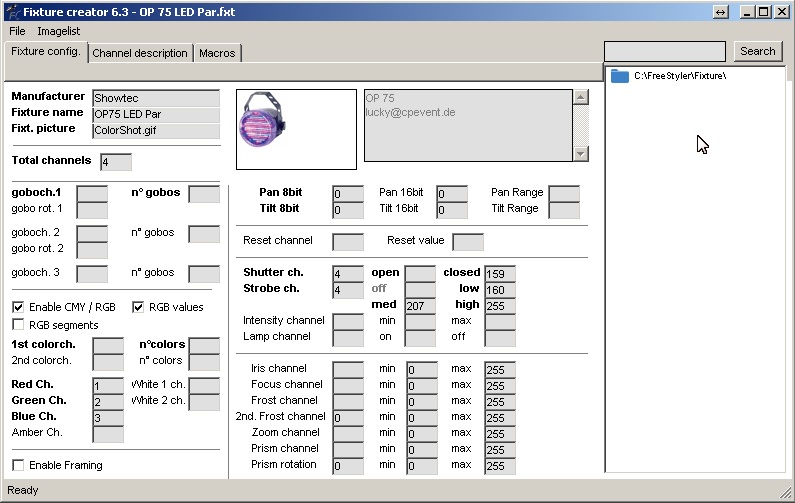The width and height of the screenshot is (795, 503).
Task: Click the Total channels input field
Action: [x=116, y=162]
